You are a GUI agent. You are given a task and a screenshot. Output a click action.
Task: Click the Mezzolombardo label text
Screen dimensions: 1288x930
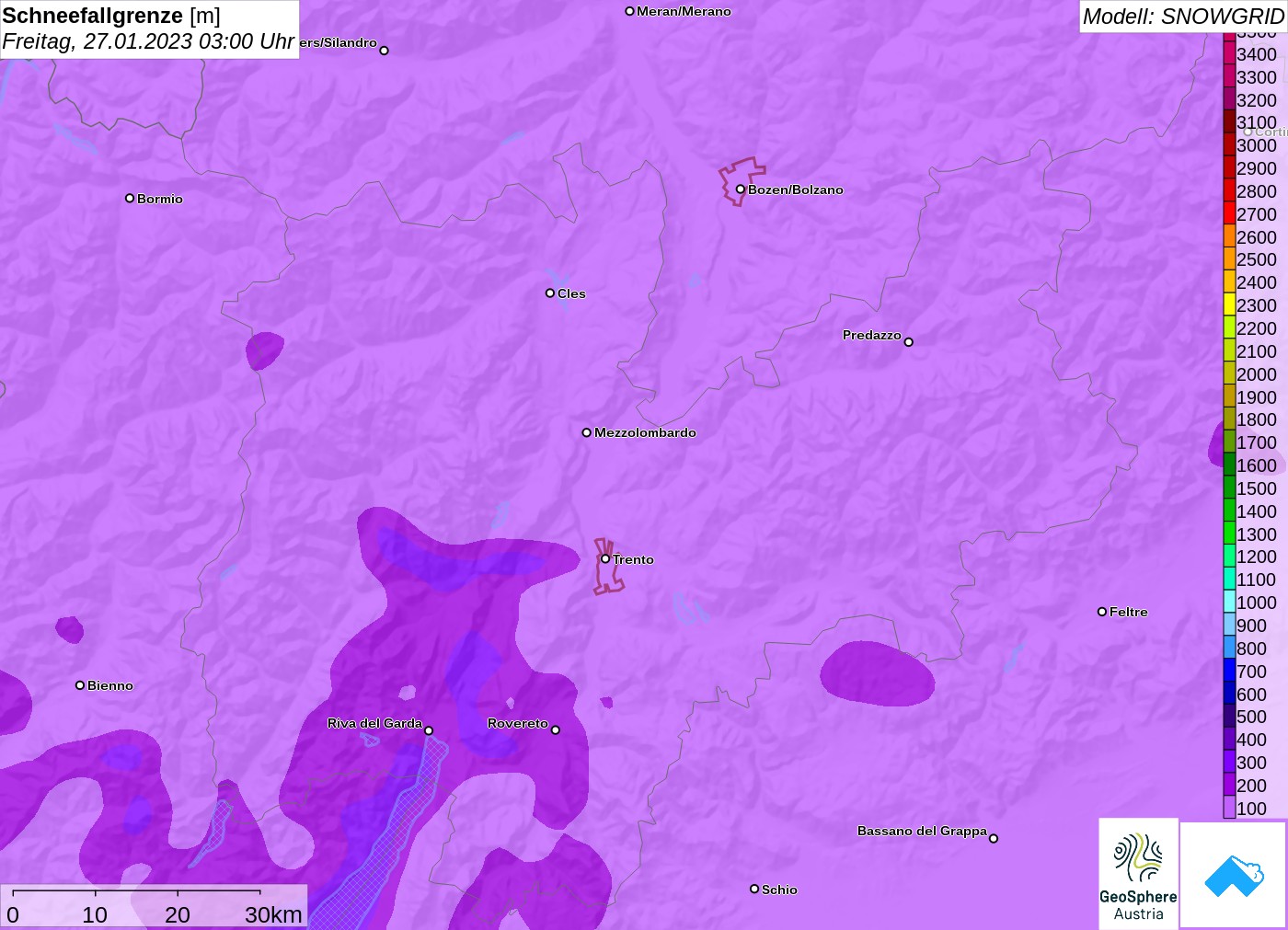645,432
